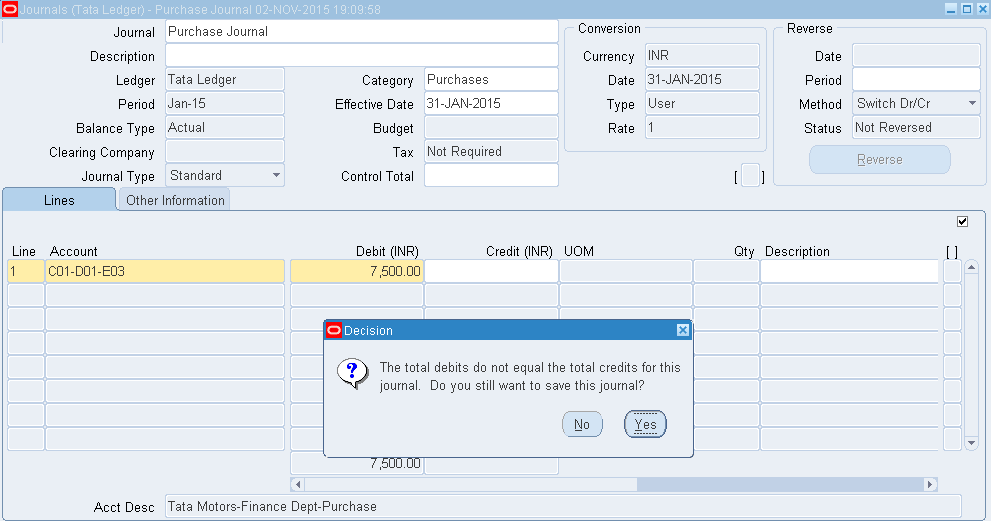Switch to the Other Information tab

pos(175,200)
